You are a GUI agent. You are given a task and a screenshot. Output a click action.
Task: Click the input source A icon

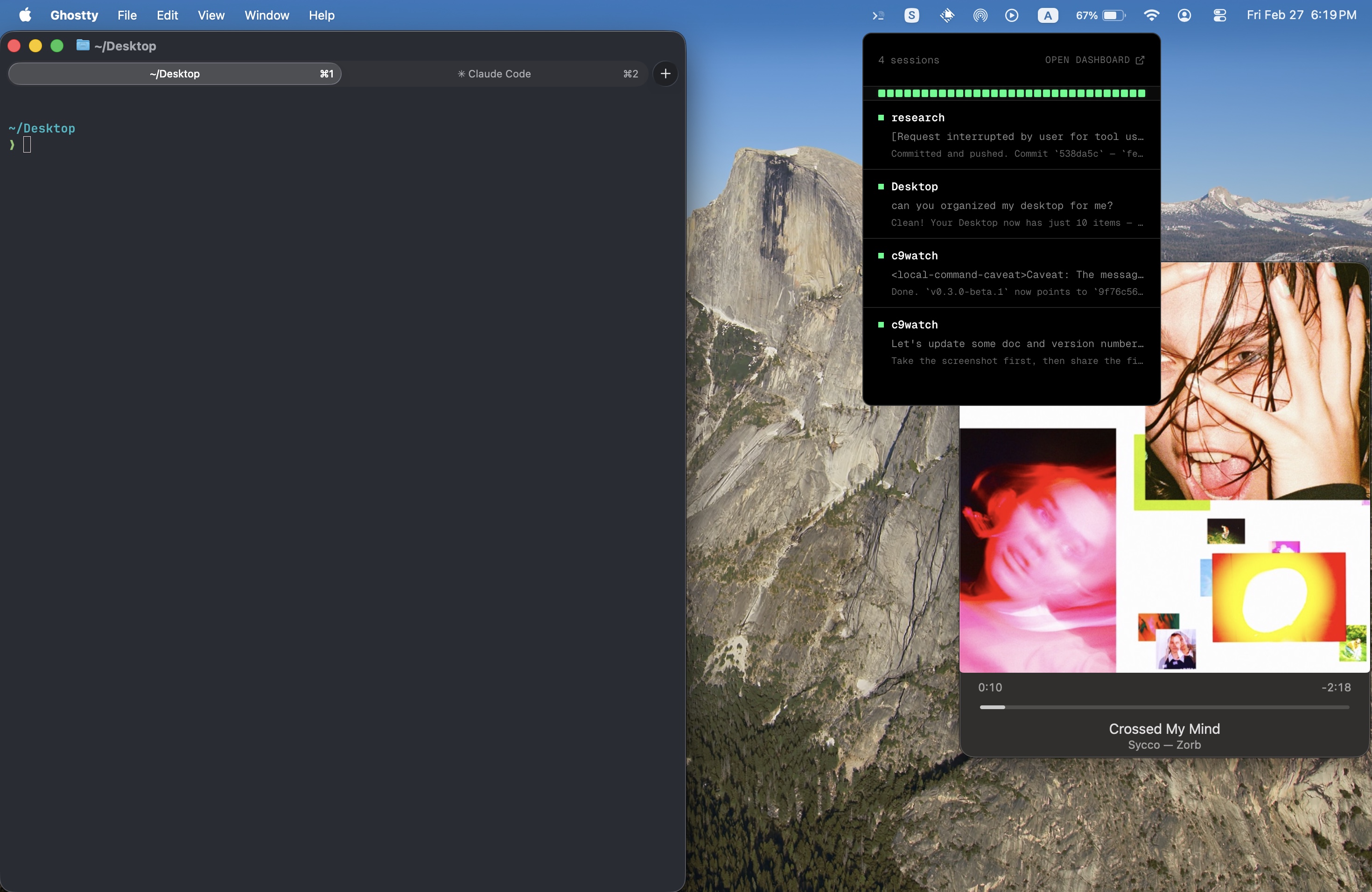1048,15
